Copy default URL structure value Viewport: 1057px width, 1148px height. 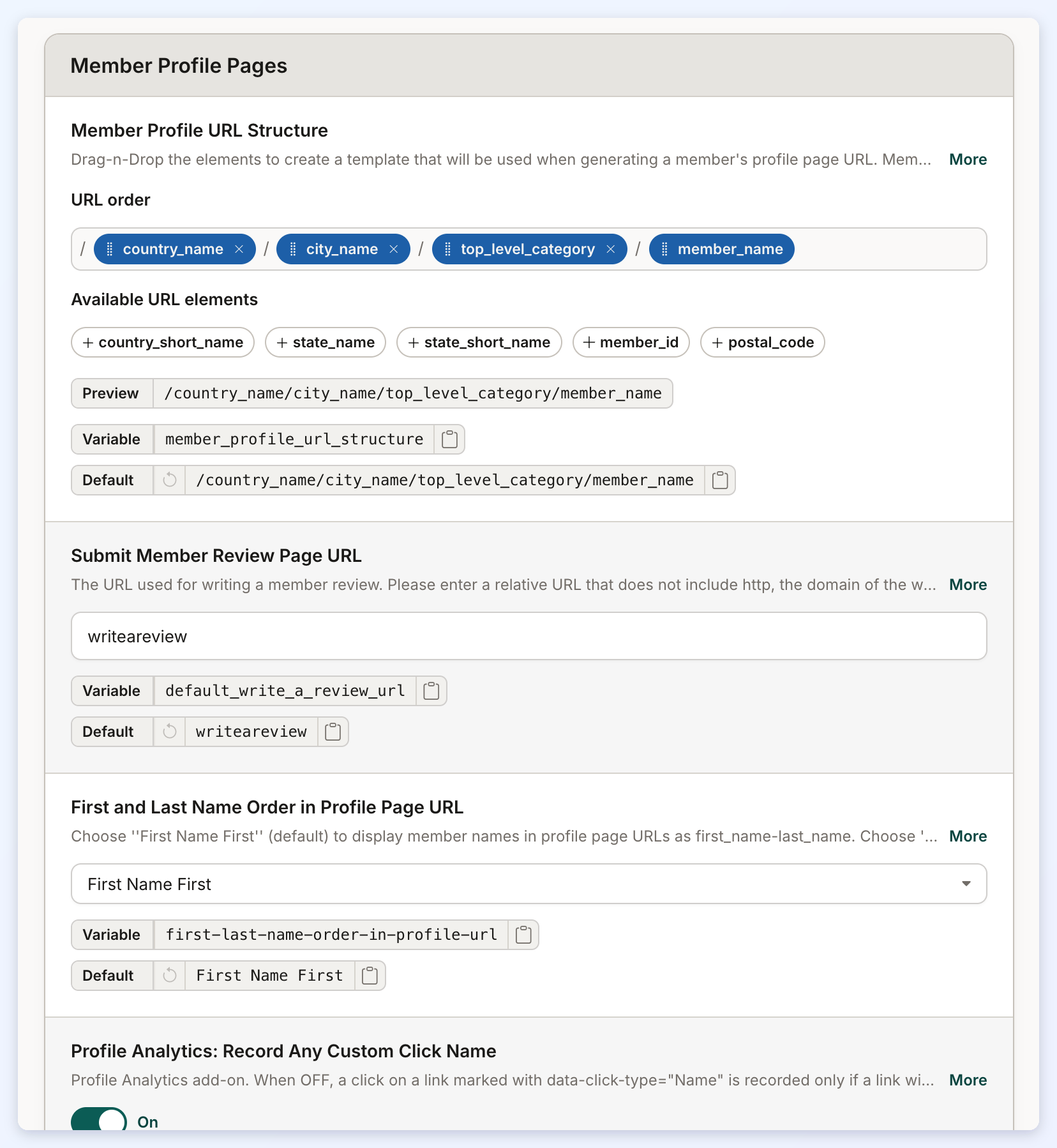[x=720, y=480]
